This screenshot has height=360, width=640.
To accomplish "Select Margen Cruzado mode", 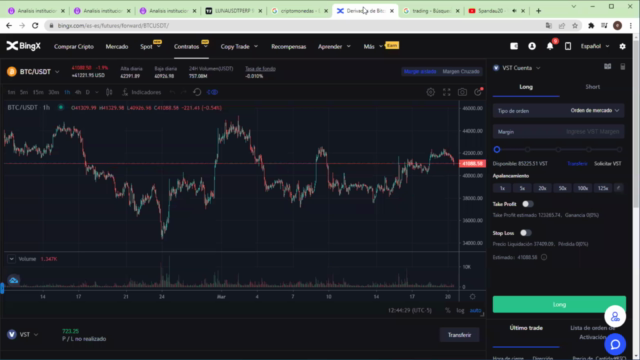I will 461,71.
